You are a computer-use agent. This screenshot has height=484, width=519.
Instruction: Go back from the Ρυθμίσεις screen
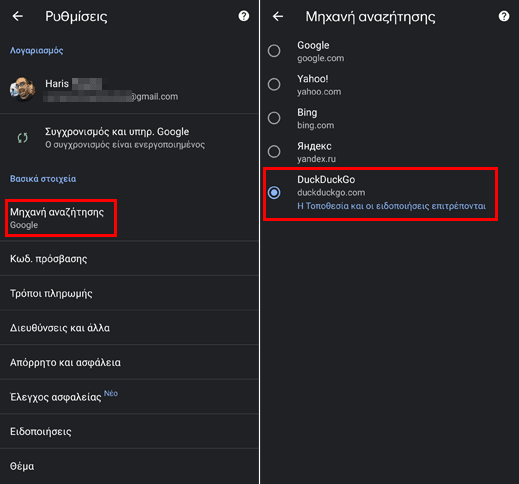18,16
